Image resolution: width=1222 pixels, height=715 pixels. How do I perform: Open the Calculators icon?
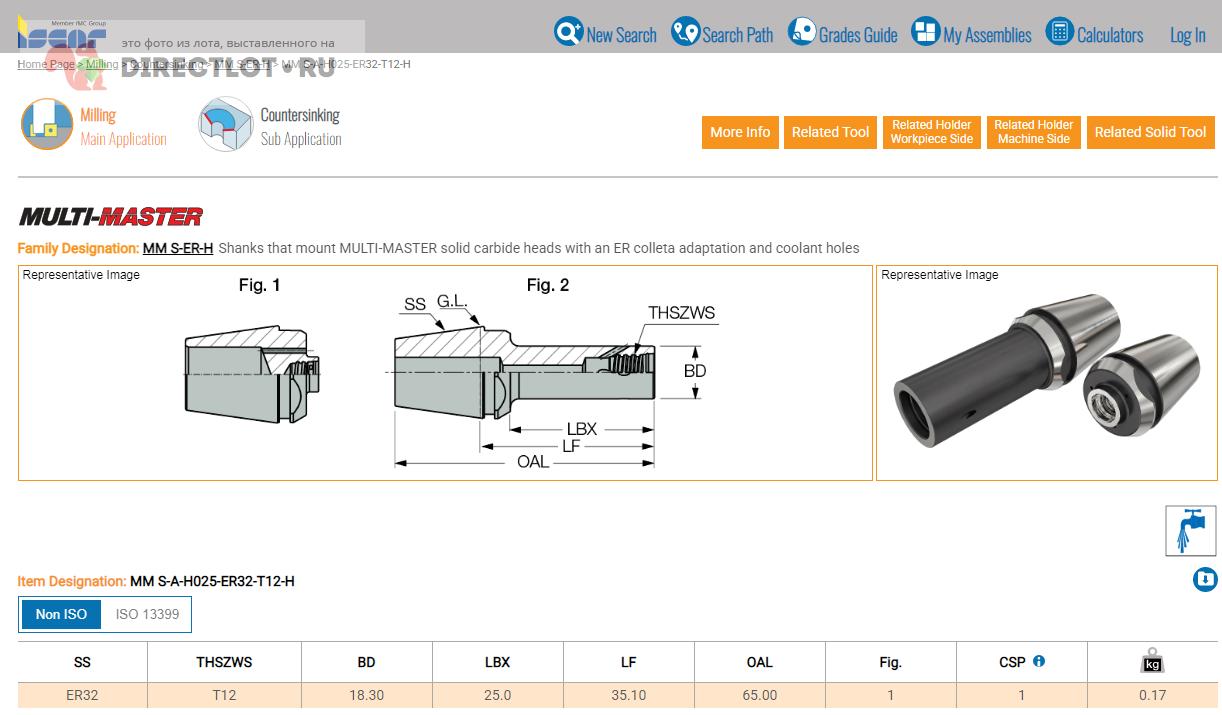(1060, 32)
